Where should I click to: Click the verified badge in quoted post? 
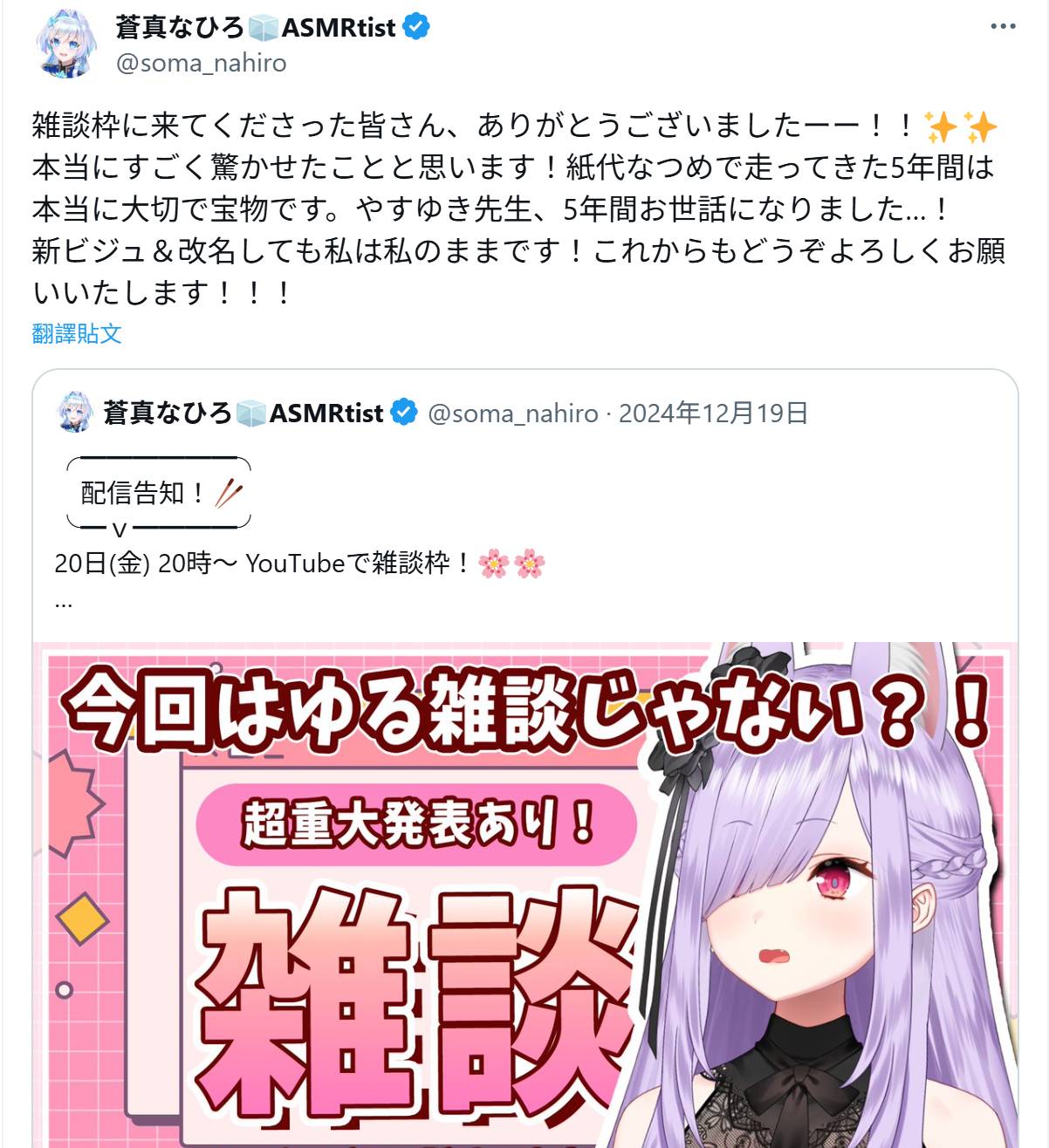pos(403,413)
